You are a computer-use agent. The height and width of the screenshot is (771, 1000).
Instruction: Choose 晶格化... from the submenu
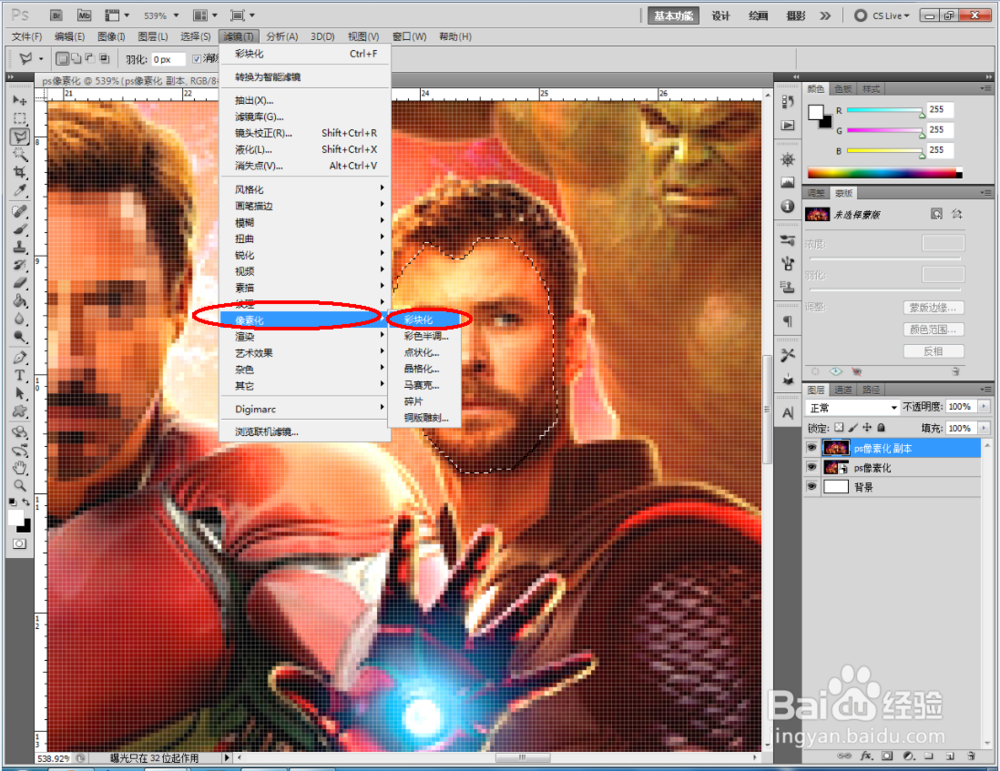click(421, 369)
